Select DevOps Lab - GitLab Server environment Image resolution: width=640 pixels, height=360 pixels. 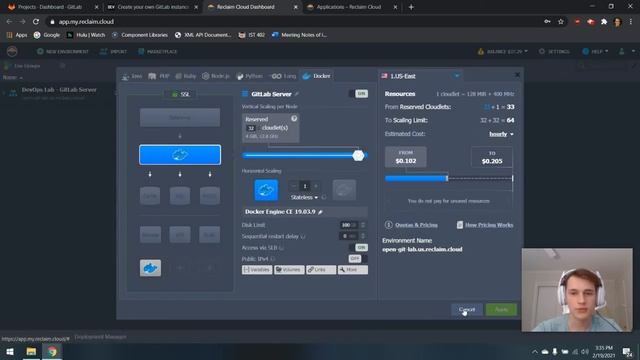(x=59, y=90)
